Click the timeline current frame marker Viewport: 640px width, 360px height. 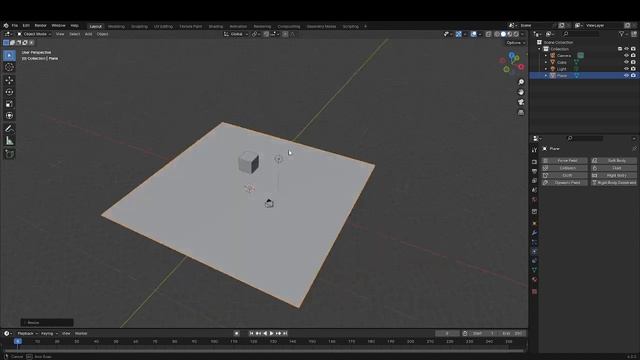(18, 341)
